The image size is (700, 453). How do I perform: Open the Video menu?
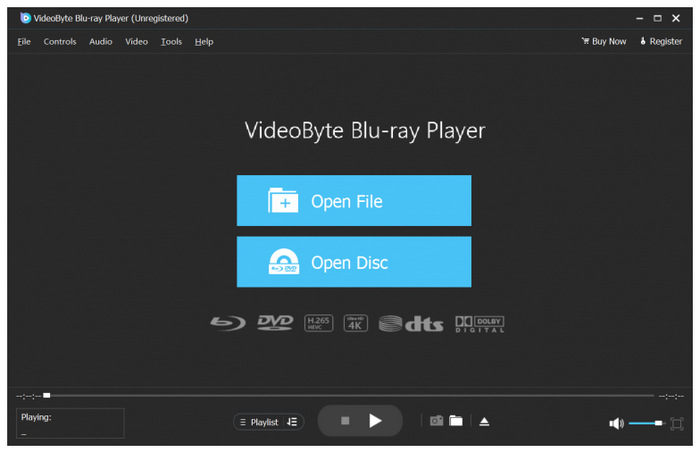(x=136, y=42)
